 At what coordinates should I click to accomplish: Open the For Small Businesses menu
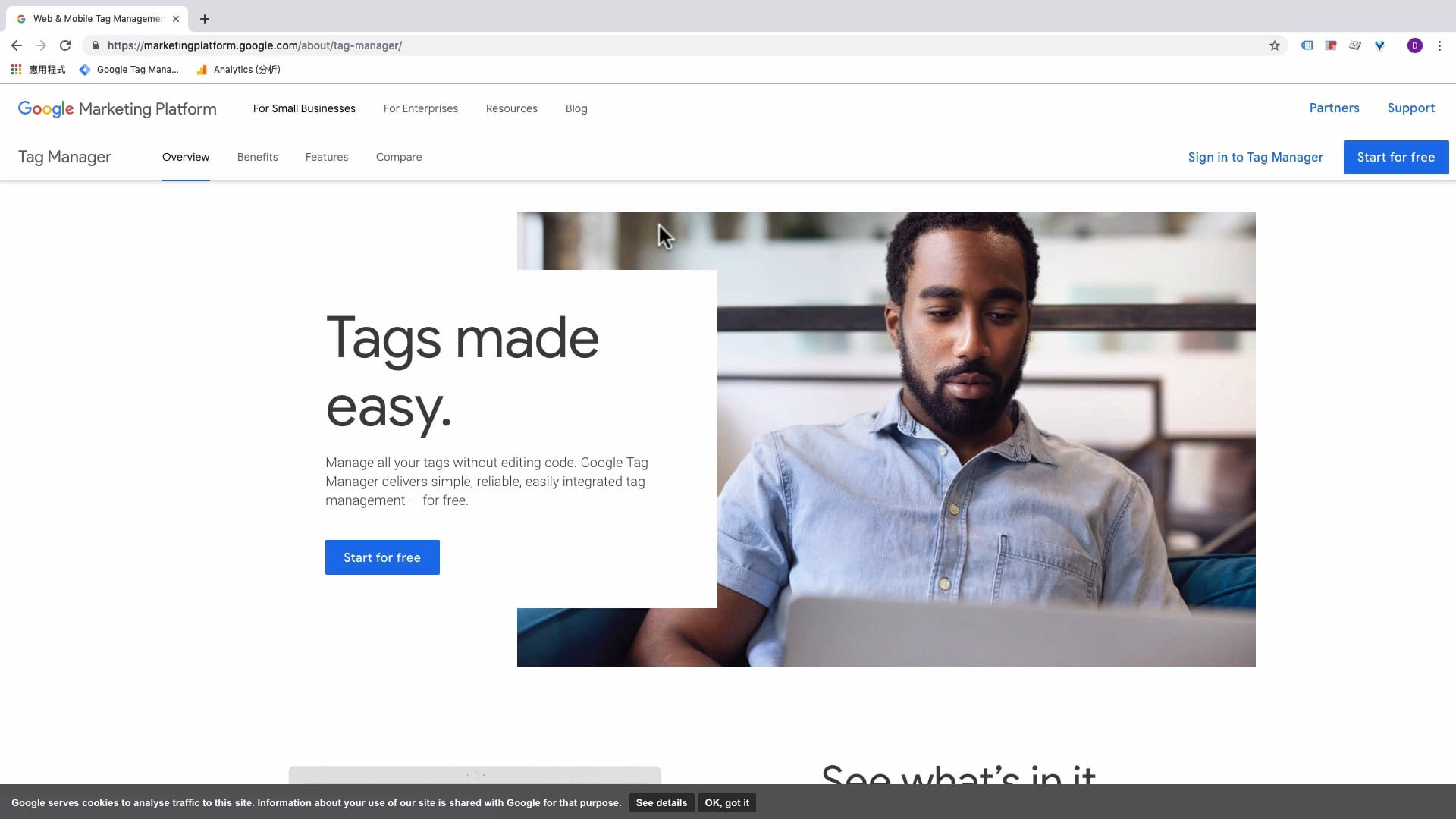point(304,108)
